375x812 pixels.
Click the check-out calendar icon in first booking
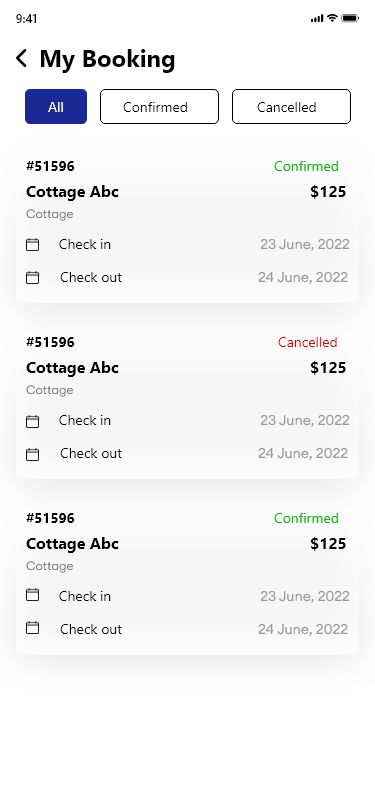tap(33, 278)
